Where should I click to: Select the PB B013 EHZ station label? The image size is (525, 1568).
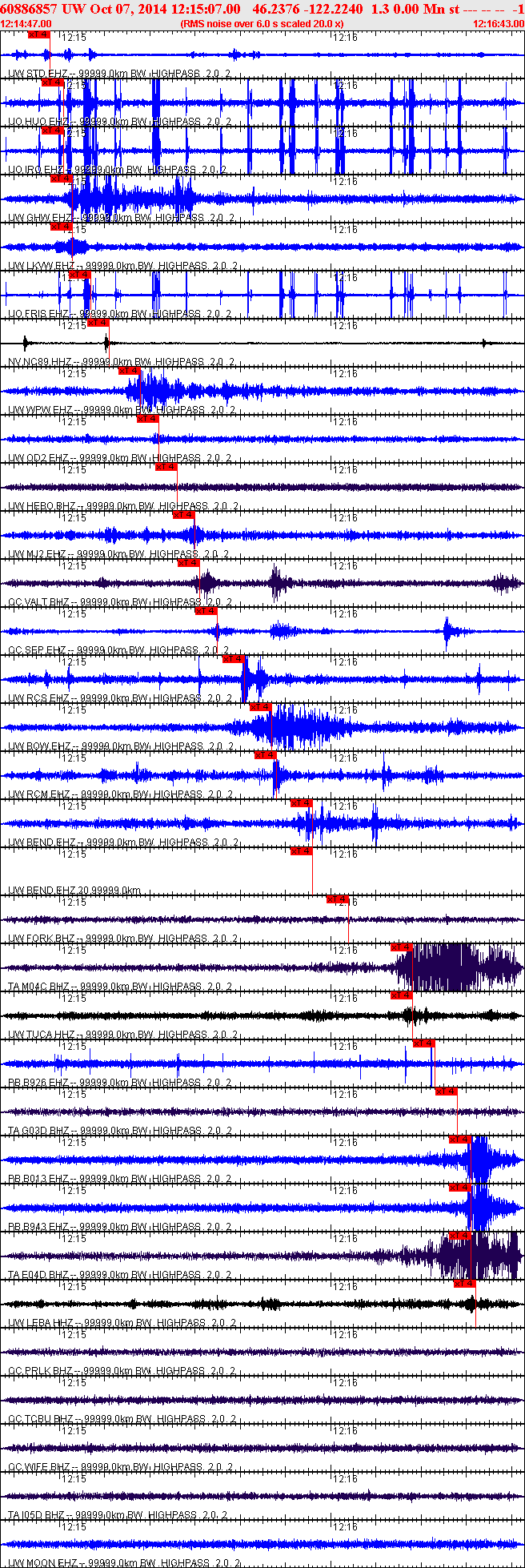pyautogui.click(x=120, y=1179)
